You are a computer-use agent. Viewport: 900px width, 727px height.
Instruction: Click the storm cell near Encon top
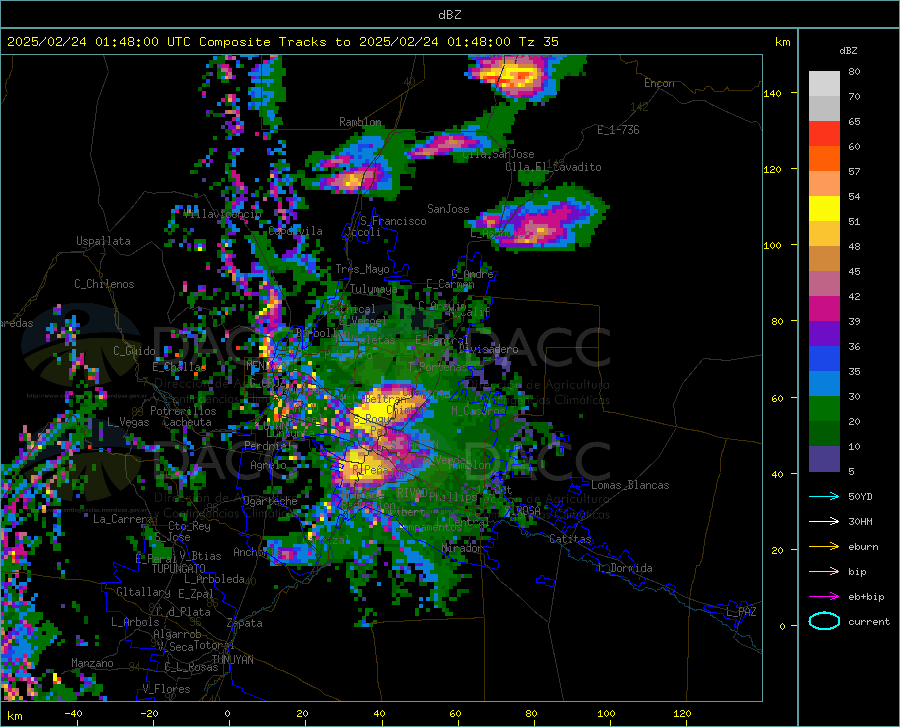[513, 75]
